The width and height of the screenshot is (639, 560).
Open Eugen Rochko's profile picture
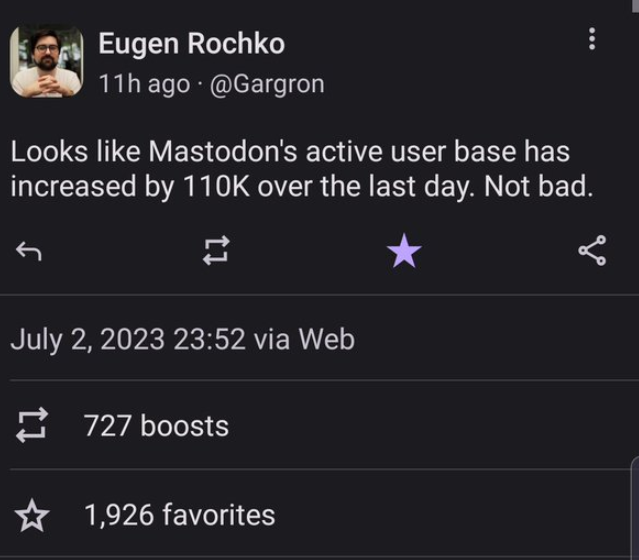(46, 61)
